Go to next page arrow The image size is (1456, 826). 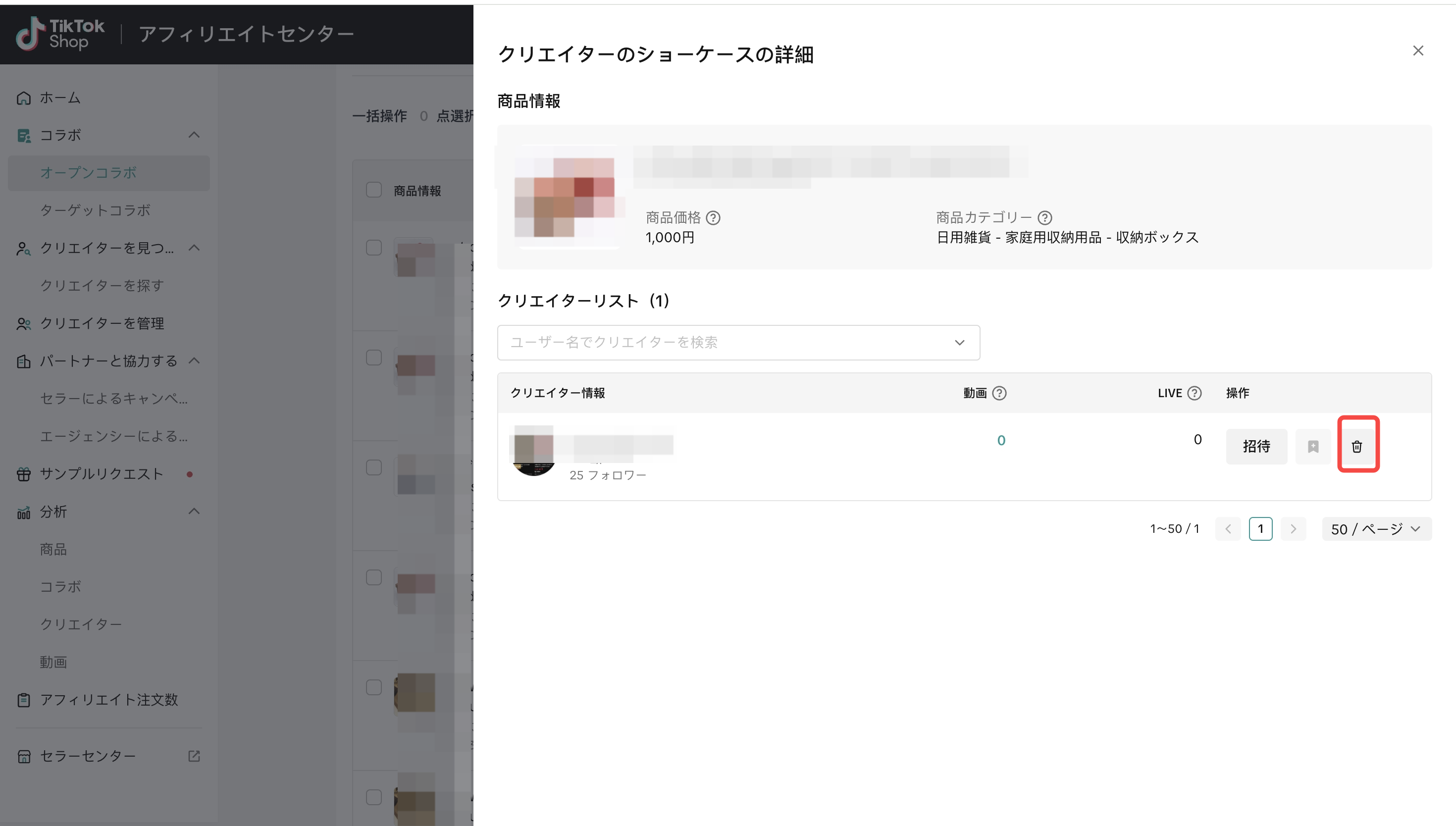click(1293, 529)
